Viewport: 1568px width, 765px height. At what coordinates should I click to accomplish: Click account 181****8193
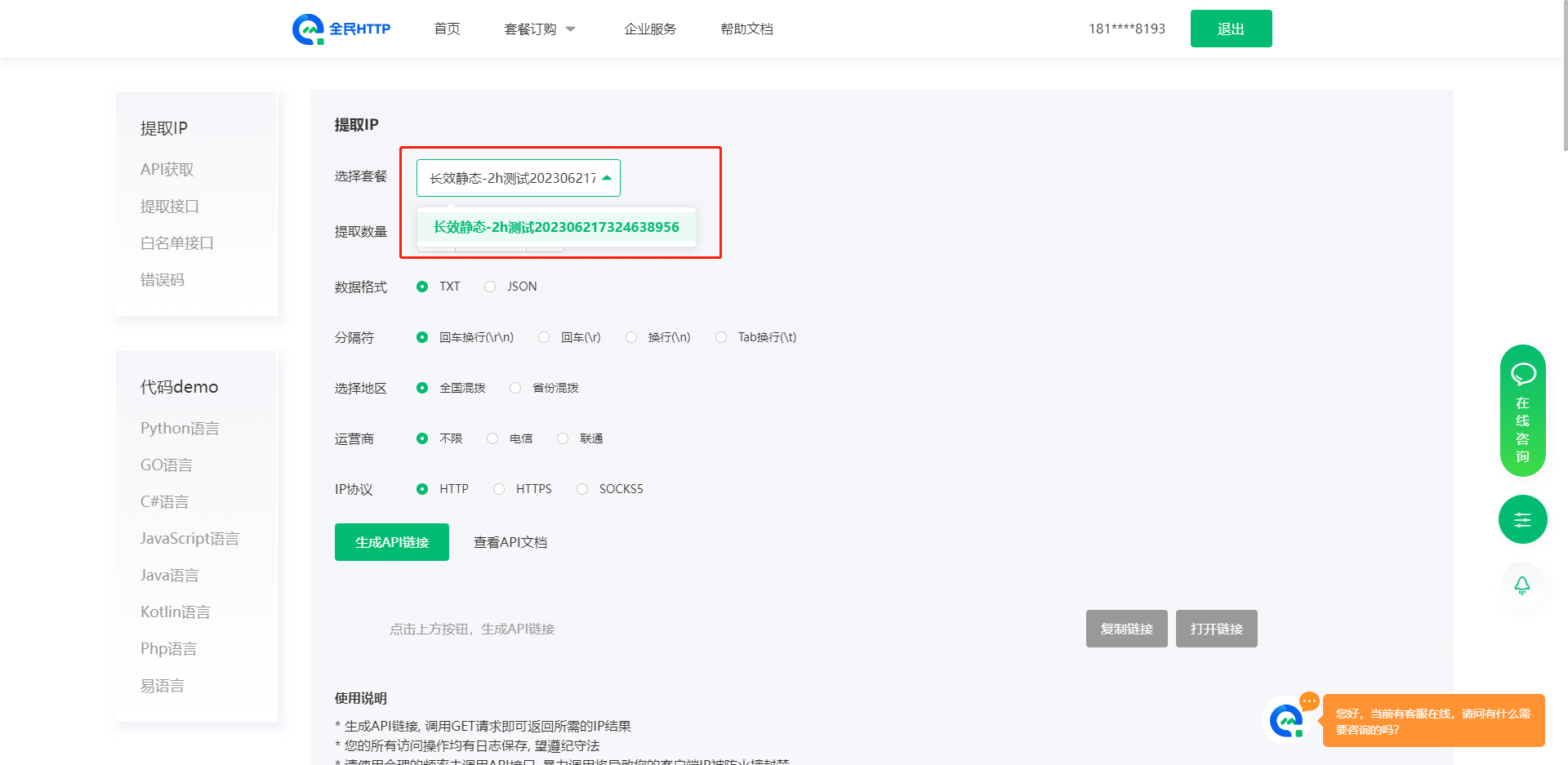tap(1127, 29)
